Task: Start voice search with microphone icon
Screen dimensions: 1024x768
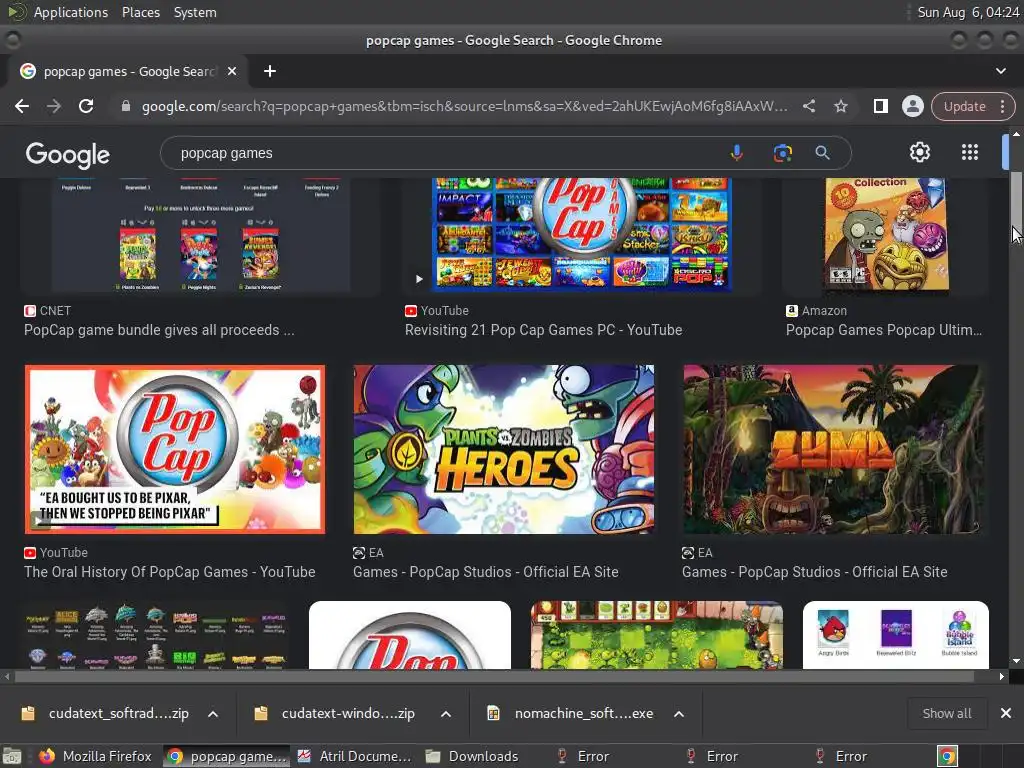Action: click(737, 153)
